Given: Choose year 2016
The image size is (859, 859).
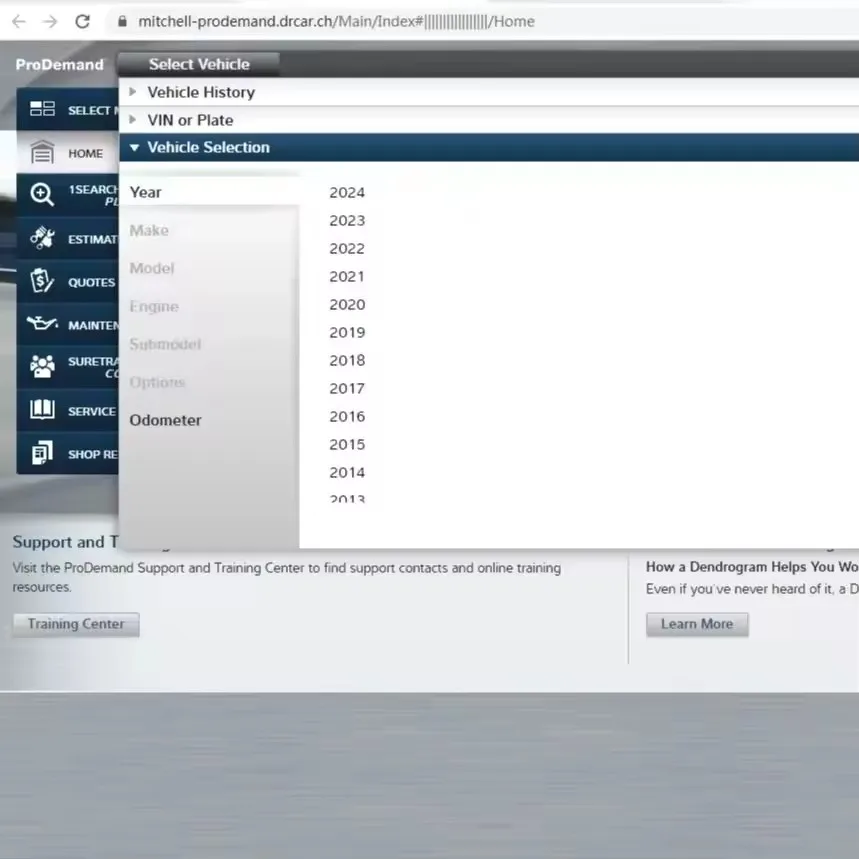Looking at the screenshot, I should point(347,416).
